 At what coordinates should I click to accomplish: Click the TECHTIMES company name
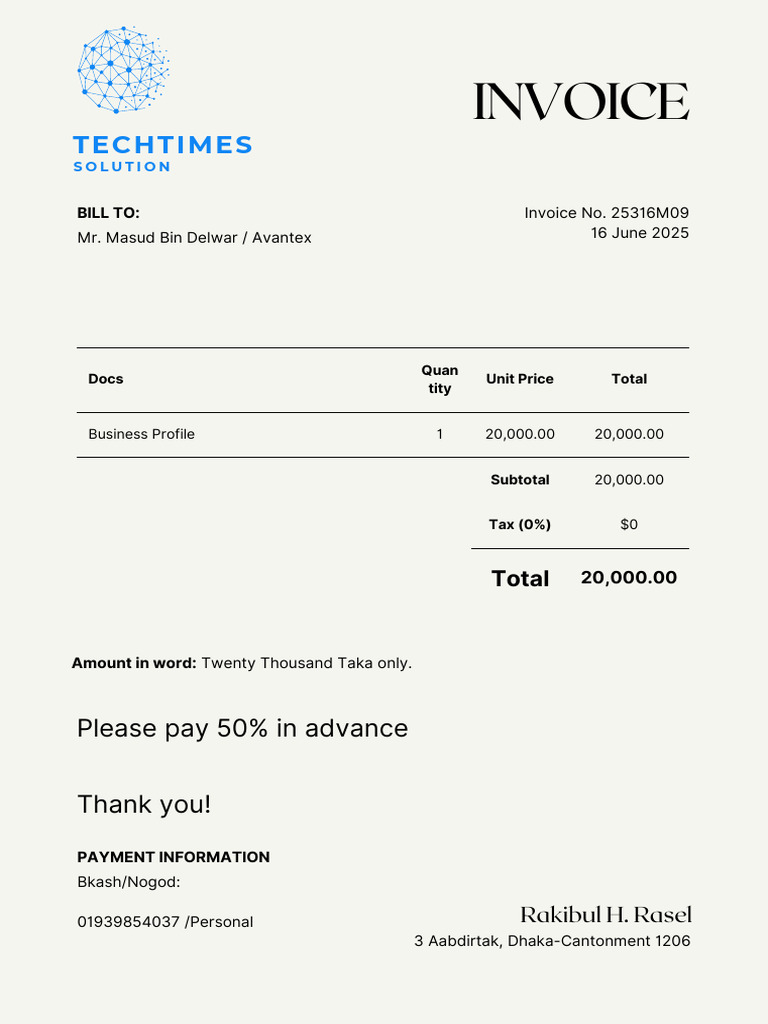(163, 145)
